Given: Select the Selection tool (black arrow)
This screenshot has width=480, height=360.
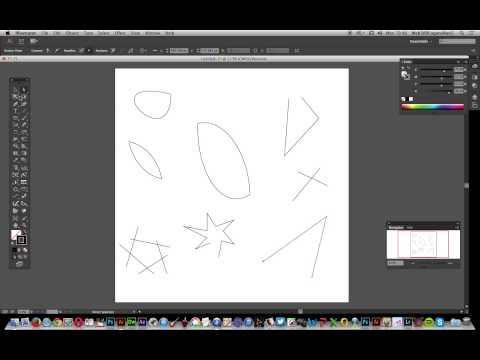Looking at the screenshot, I should 15,90.
